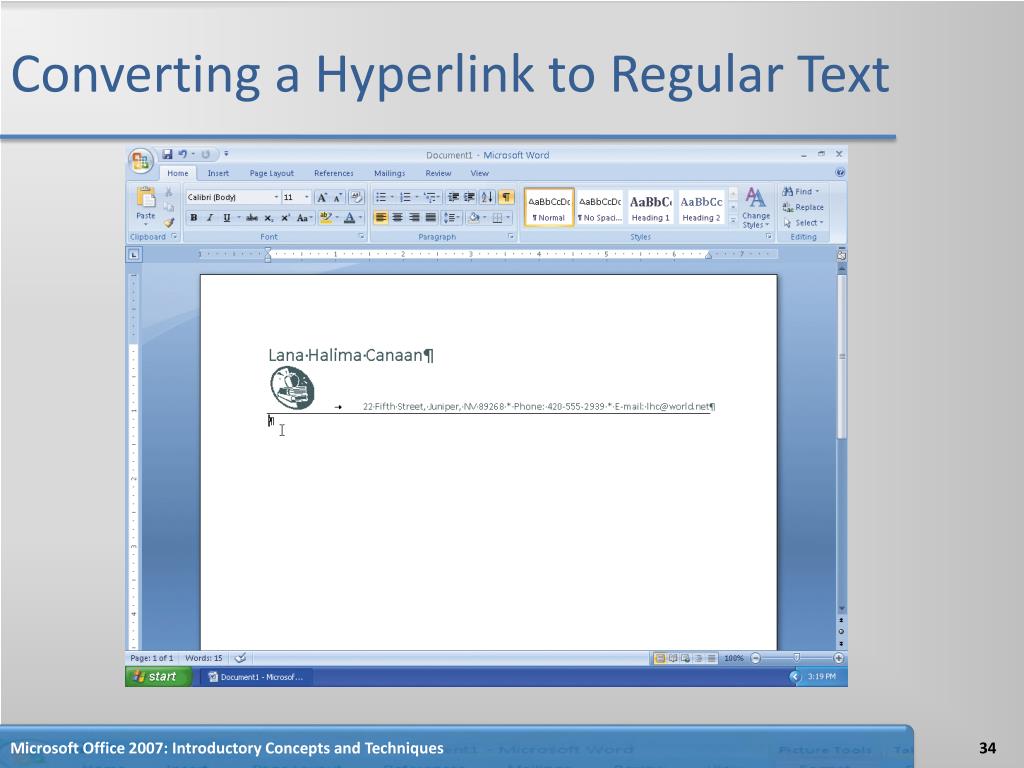Select Center alignment

coord(397,217)
